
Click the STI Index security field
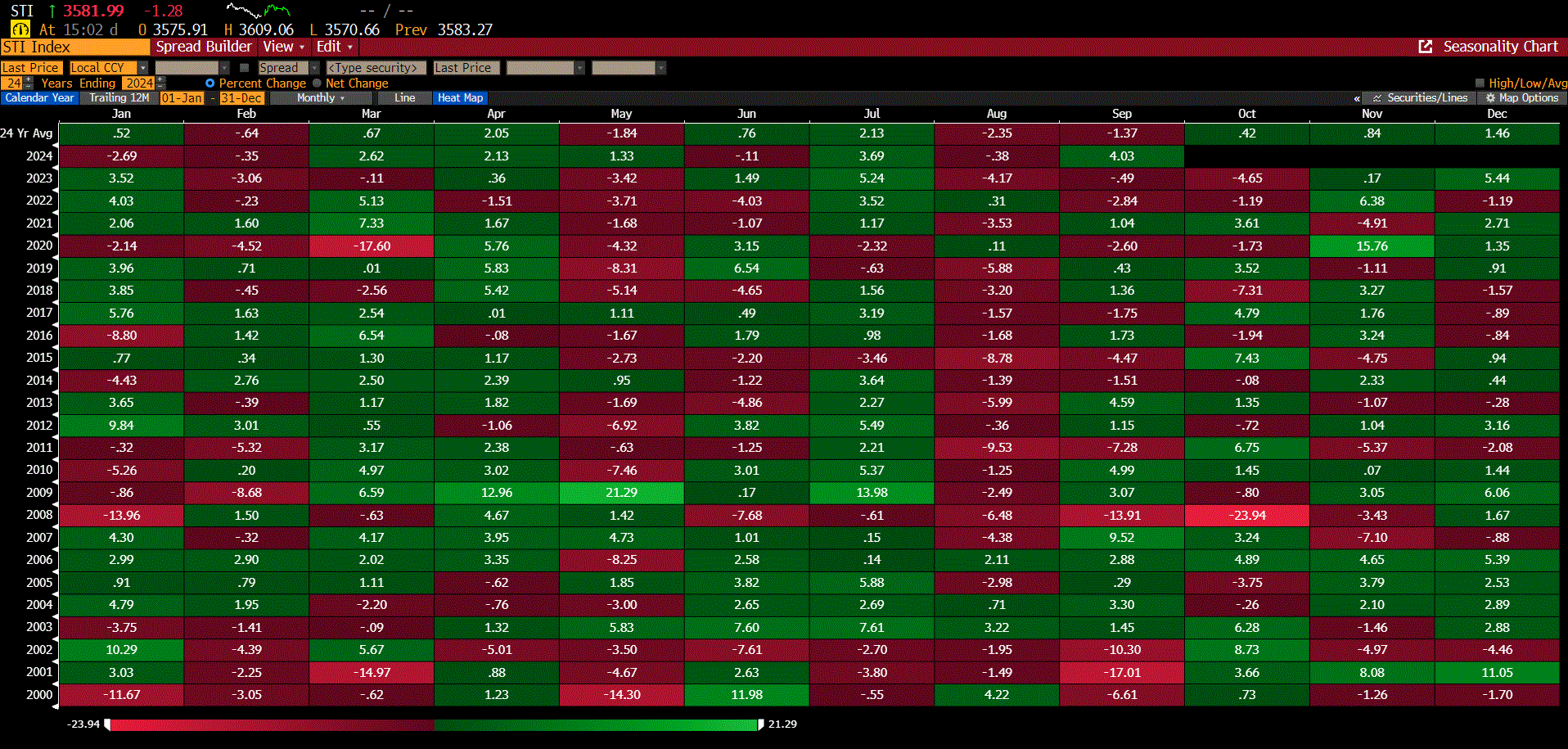tap(75, 47)
